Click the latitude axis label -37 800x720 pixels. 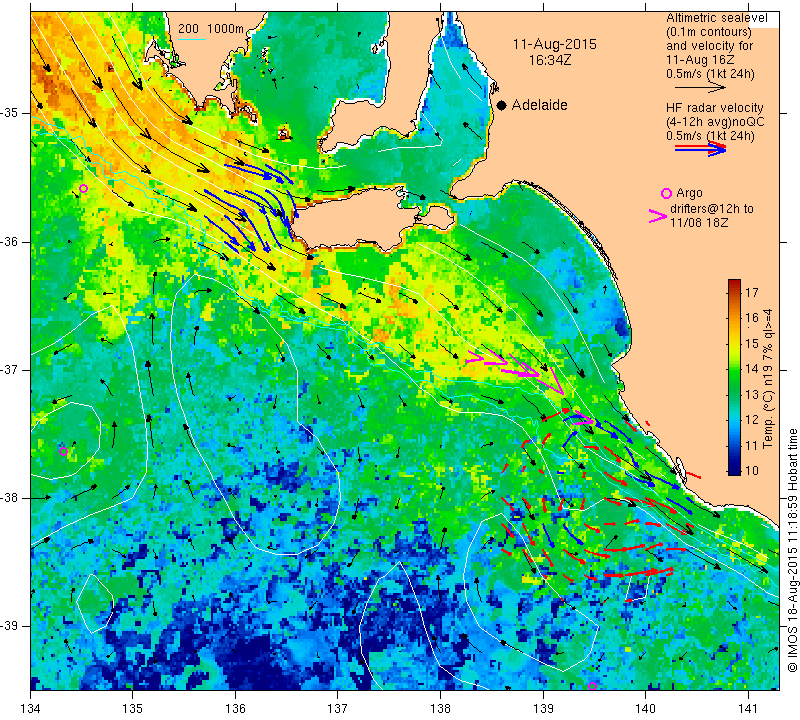10,369
